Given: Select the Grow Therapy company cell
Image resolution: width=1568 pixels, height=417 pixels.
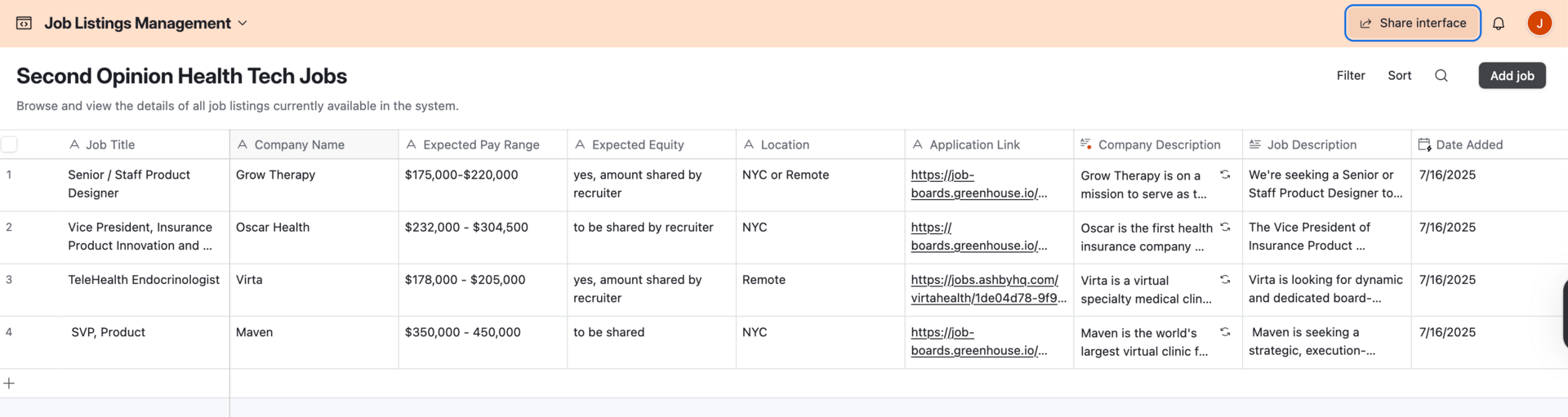Looking at the screenshot, I should tap(314, 184).
